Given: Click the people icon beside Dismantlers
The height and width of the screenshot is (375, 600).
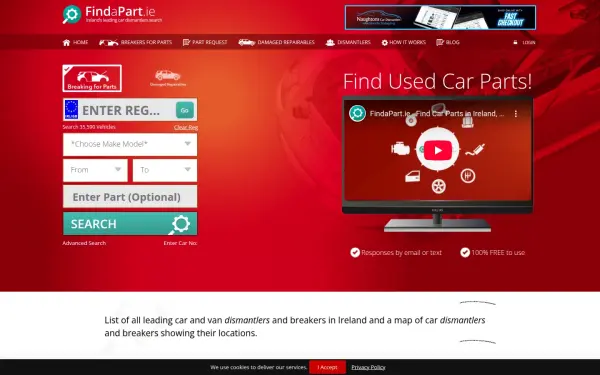Looking at the screenshot, I should [x=330, y=42].
